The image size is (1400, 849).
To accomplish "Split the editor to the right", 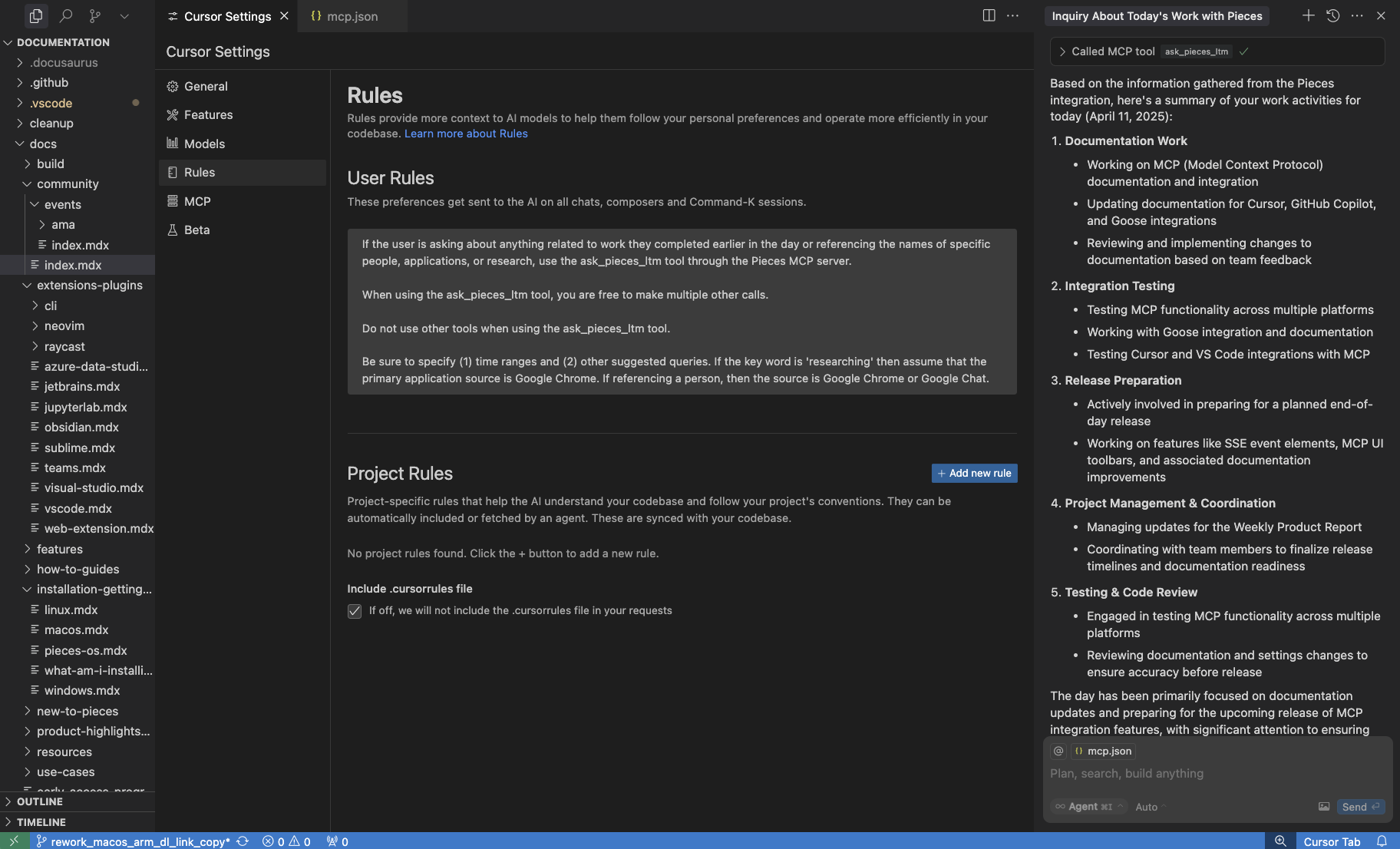I will pos(989,15).
